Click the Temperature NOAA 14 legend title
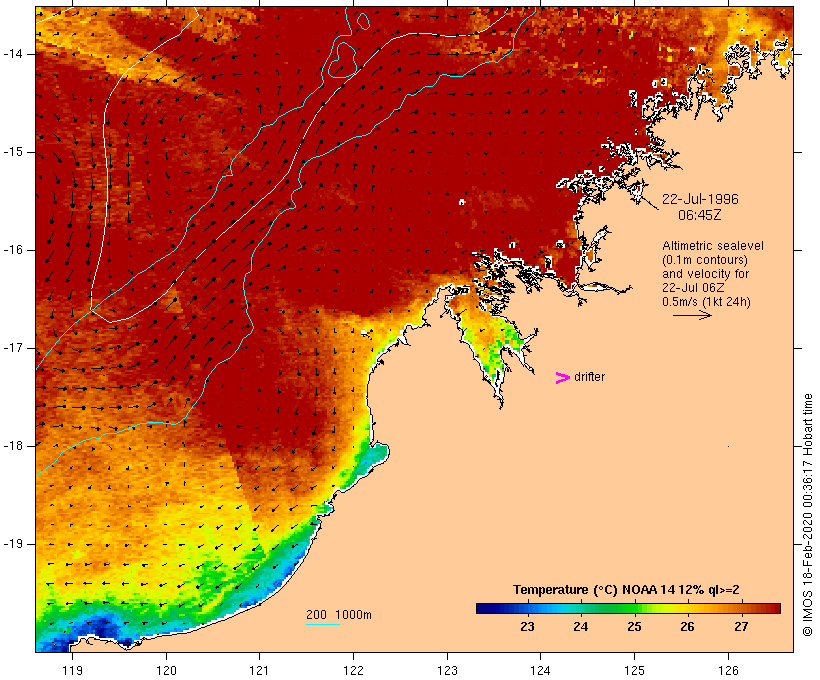Image resolution: width=820 pixels, height=680 pixels. point(626,590)
